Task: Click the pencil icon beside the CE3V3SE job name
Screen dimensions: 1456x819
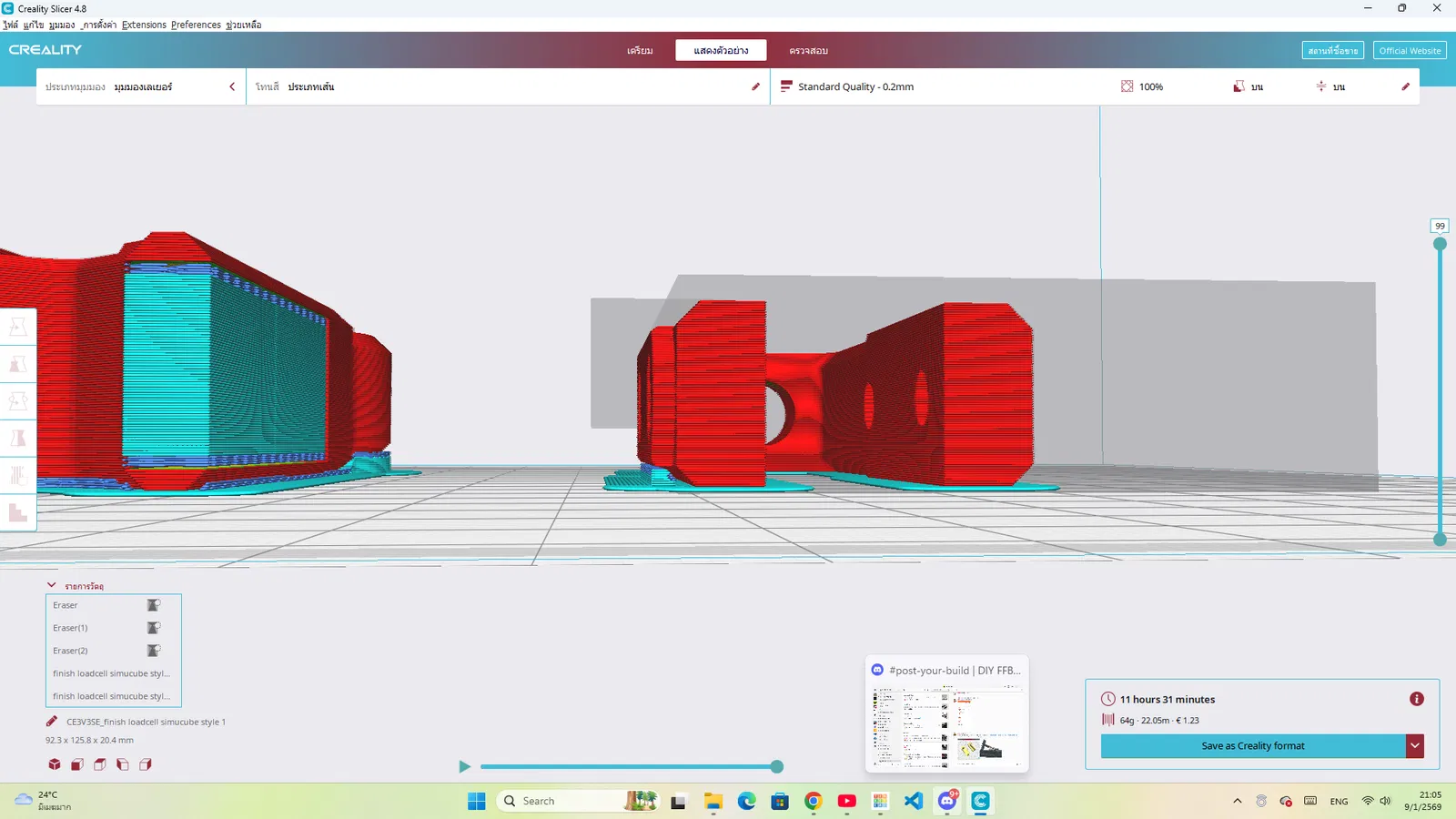Action: (x=52, y=722)
